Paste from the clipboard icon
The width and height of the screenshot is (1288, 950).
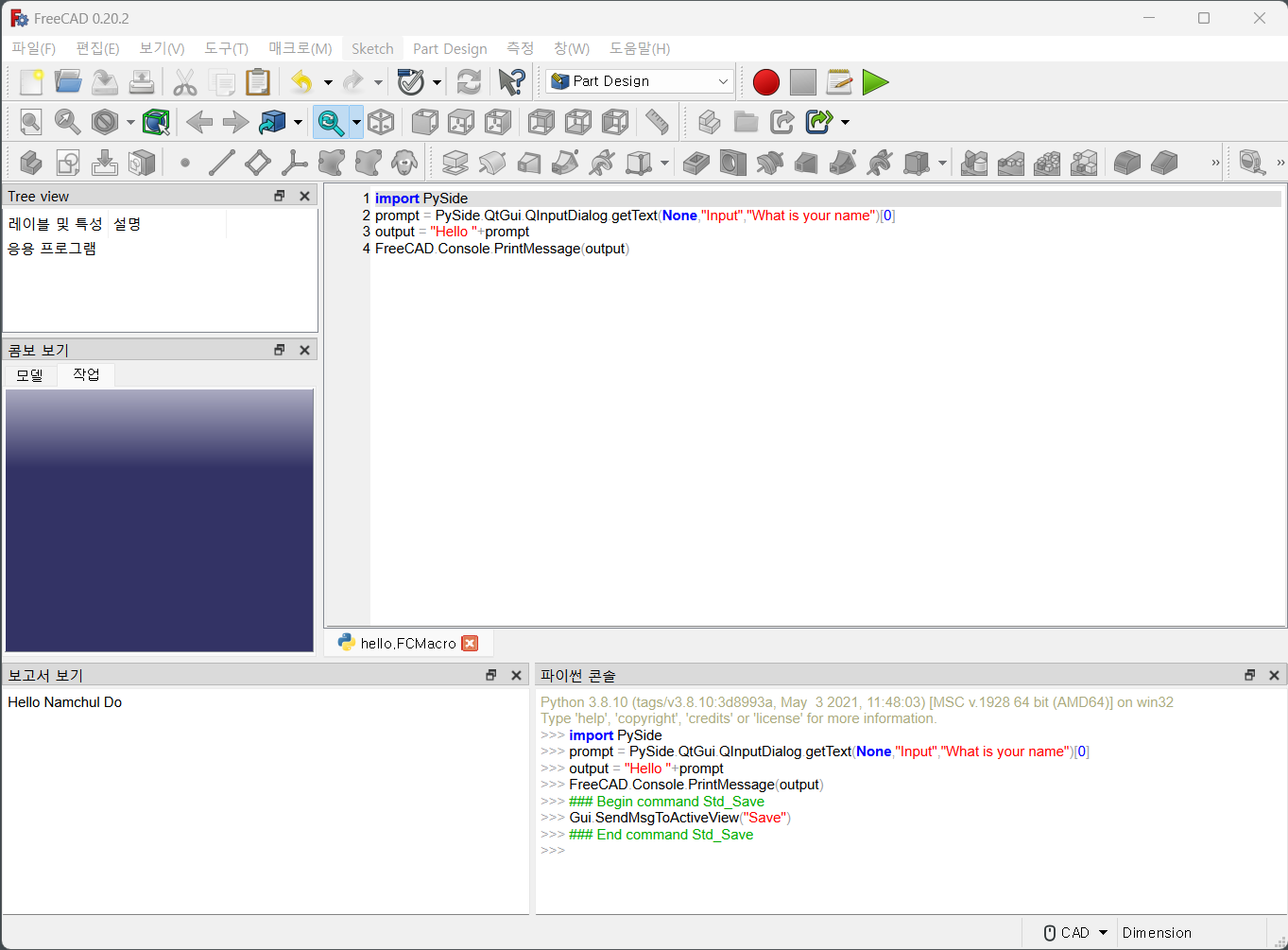(258, 82)
